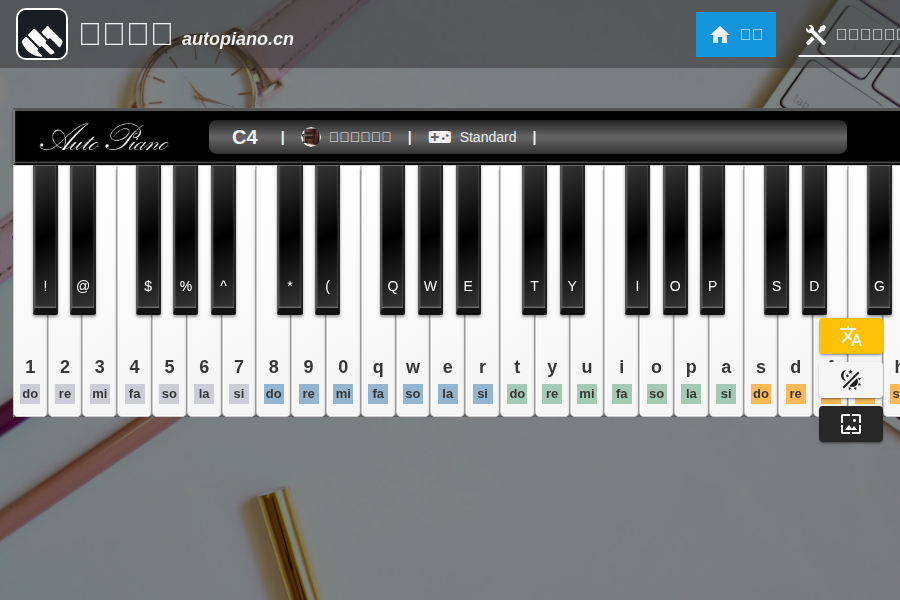Play the white key labeled 1
Image resolution: width=900 pixels, height=600 pixels.
click(30, 367)
